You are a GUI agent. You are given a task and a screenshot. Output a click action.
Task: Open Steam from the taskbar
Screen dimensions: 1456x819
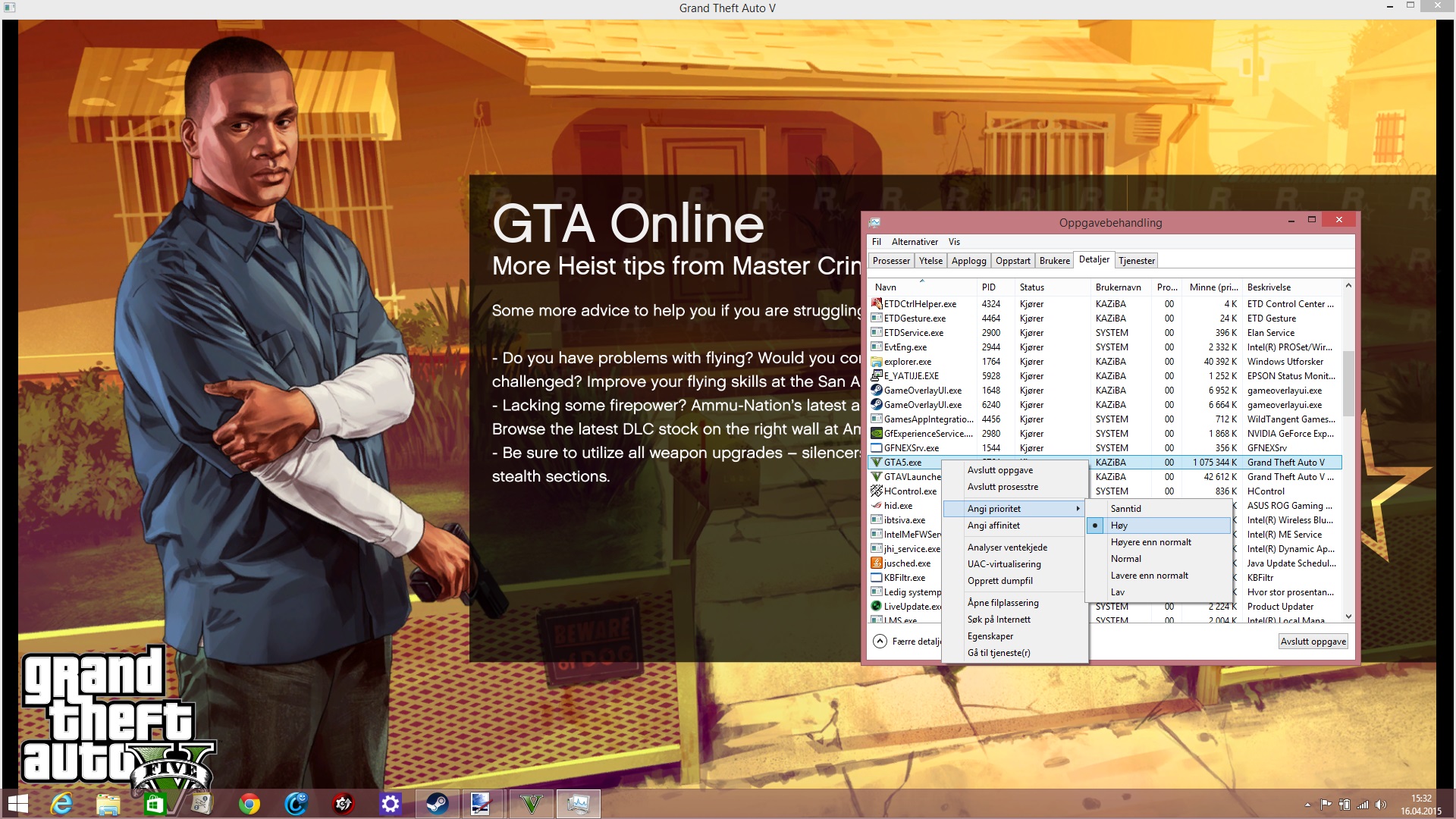tap(437, 804)
